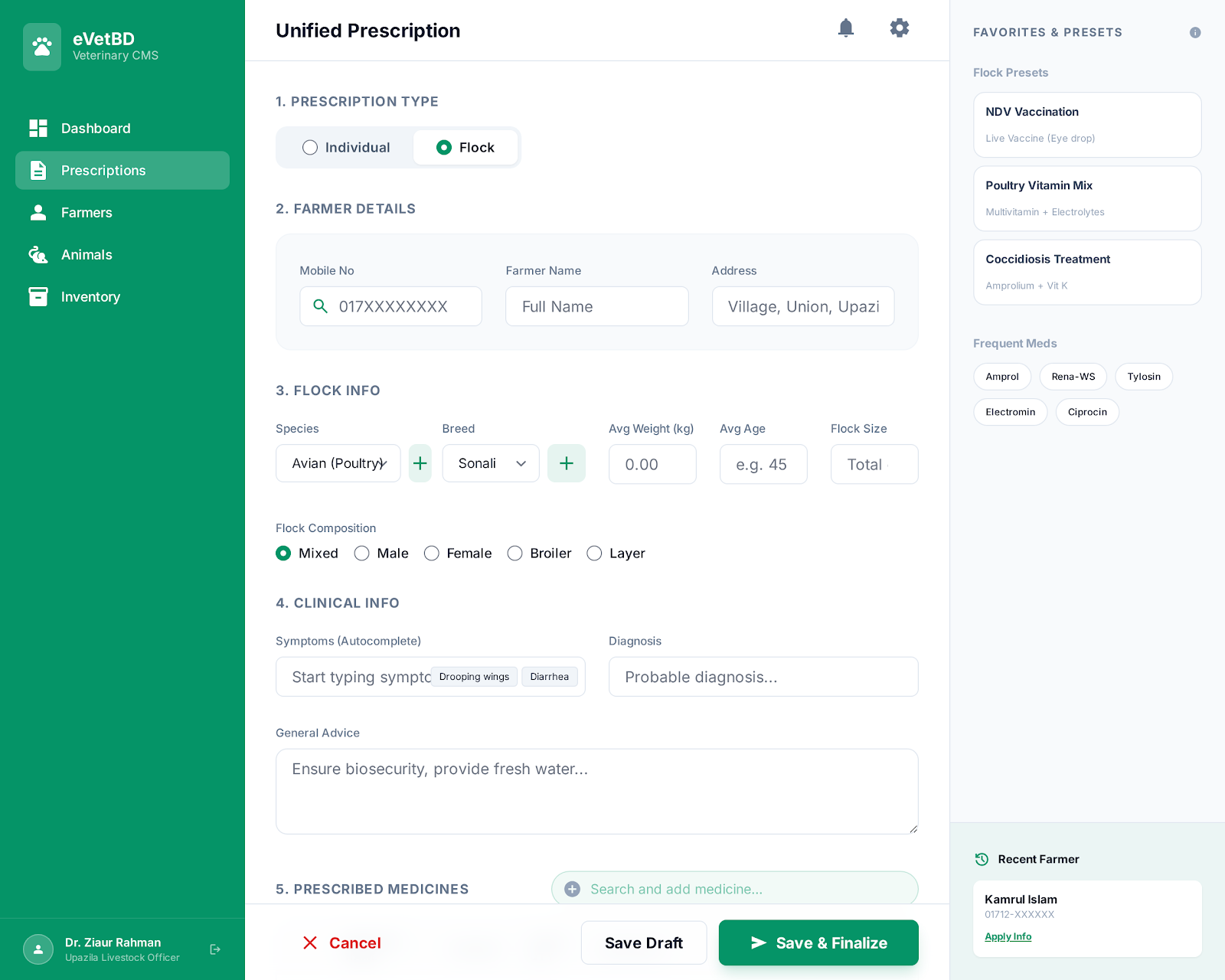Image resolution: width=1225 pixels, height=980 pixels.
Task: Click the Probable diagnosis input field
Action: (x=763, y=677)
